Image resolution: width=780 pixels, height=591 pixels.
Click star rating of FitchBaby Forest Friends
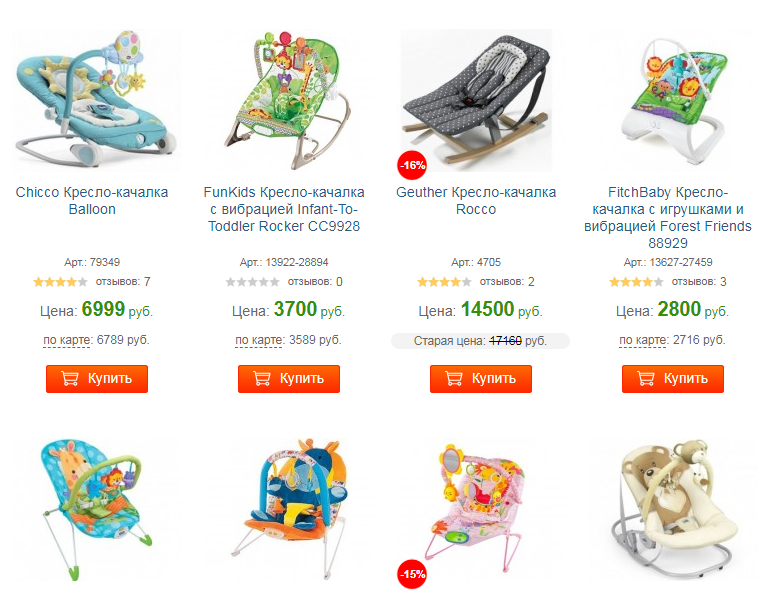(x=636, y=282)
